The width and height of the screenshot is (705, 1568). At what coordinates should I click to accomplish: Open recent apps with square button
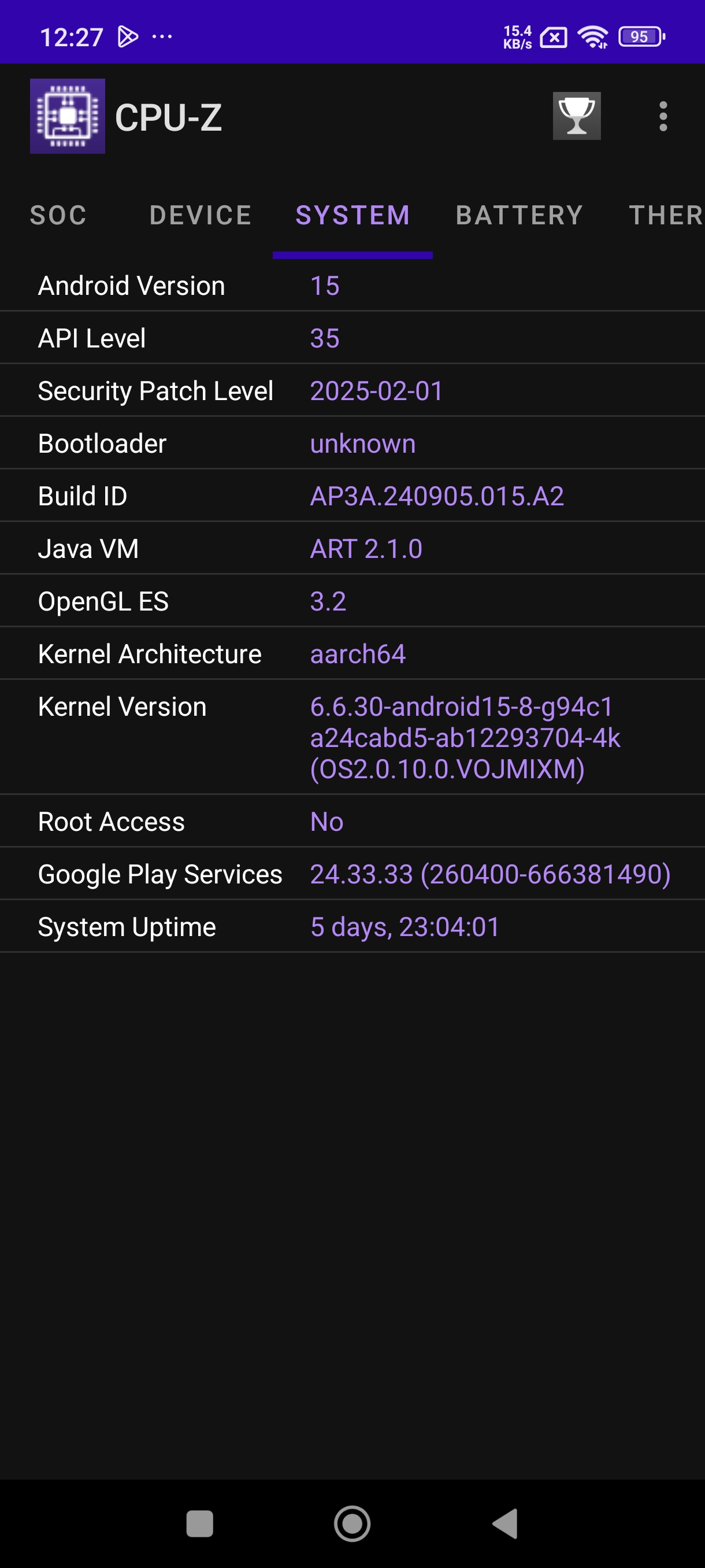(199, 1523)
